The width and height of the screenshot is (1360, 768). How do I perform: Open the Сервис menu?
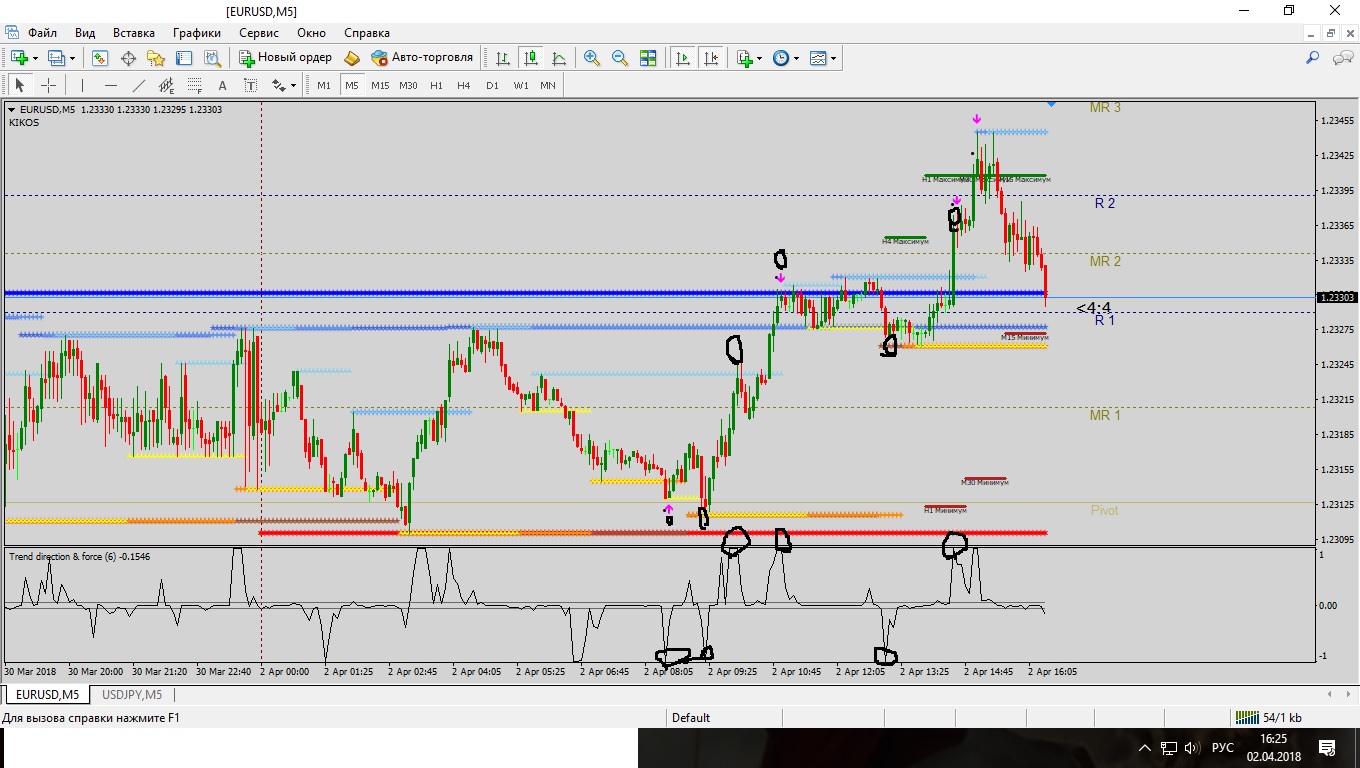click(259, 33)
